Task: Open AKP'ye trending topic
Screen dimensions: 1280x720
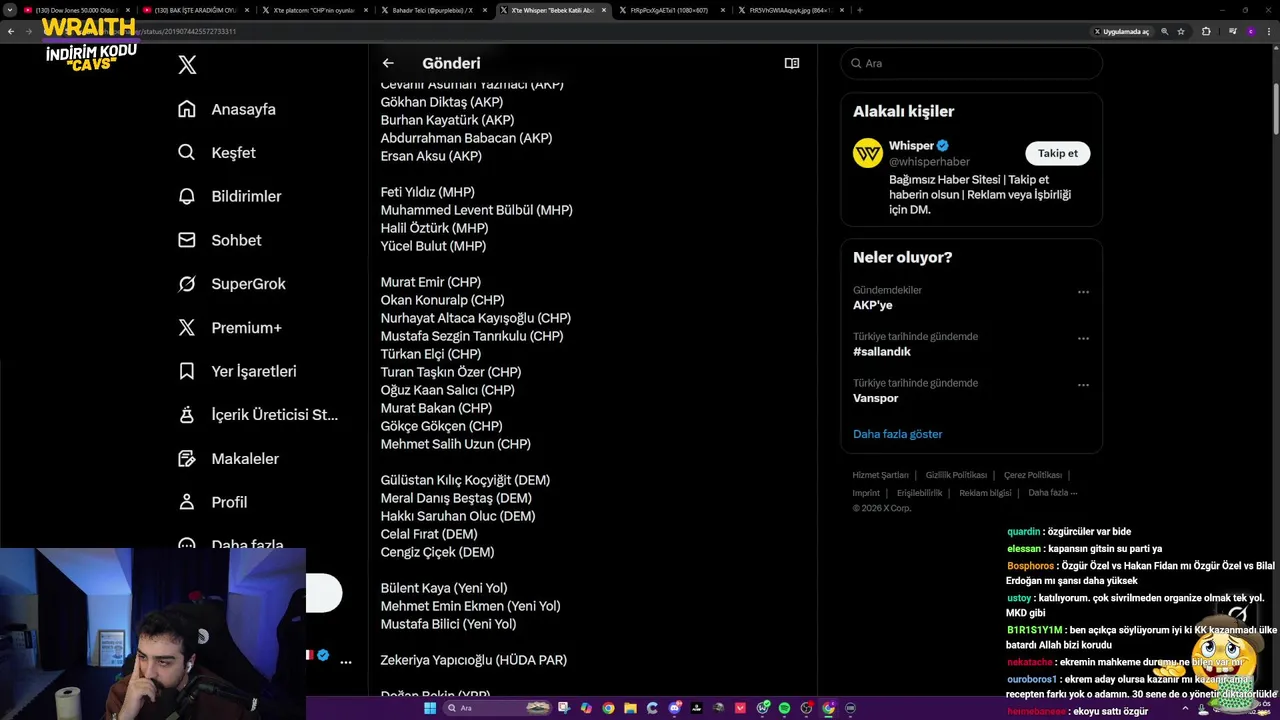Action: [x=872, y=305]
